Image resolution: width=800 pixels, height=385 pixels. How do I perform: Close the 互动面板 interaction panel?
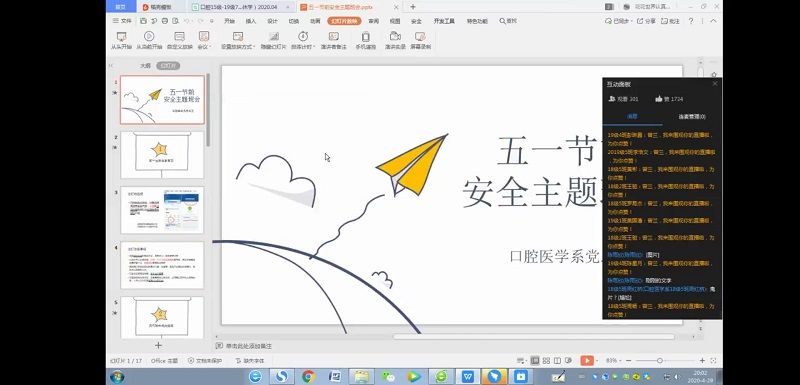click(715, 84)
